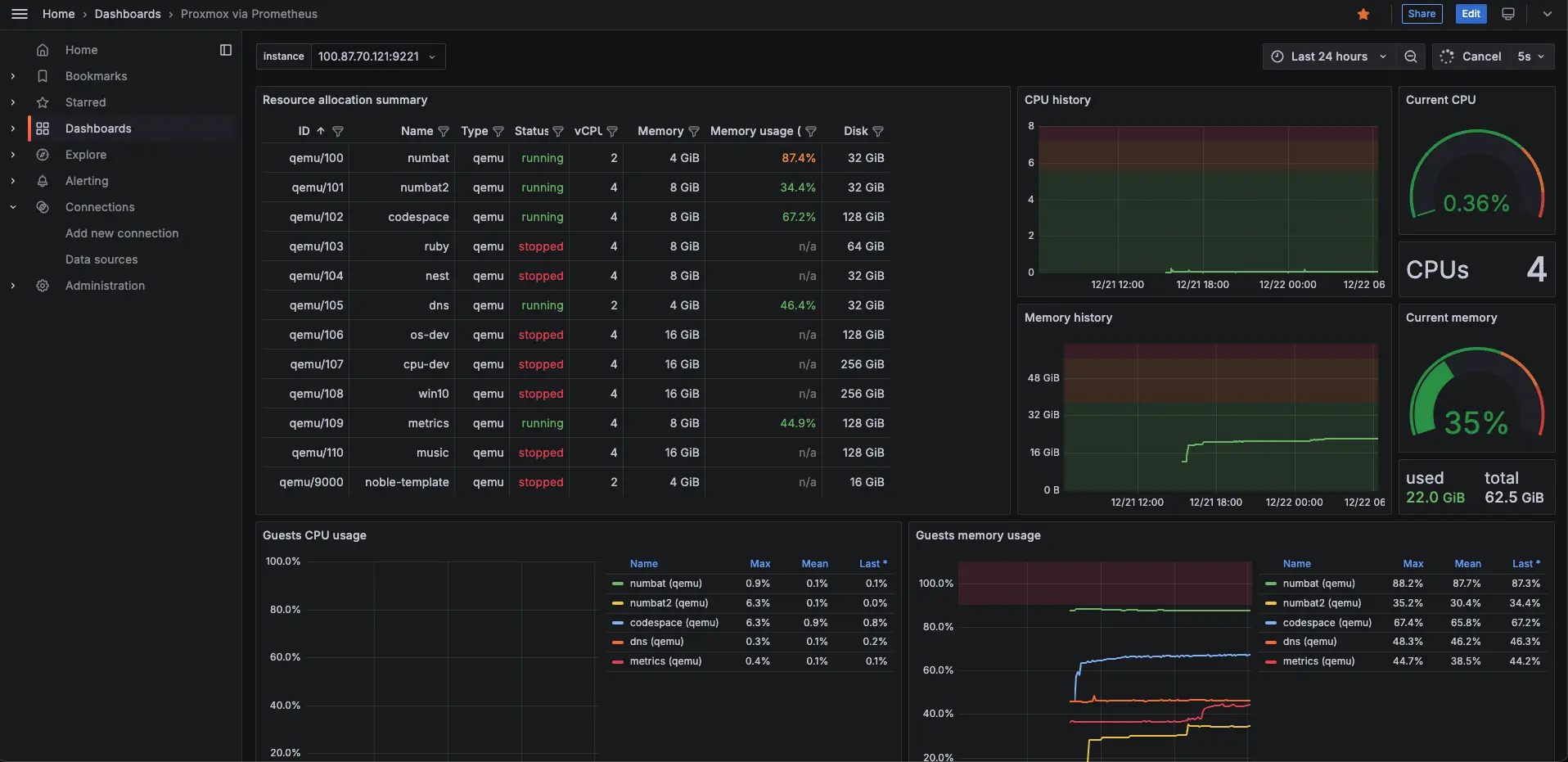The image size is (1568, 762).
Task: Click the zoom out time range icon
Action: click(x=1410, y=56)
